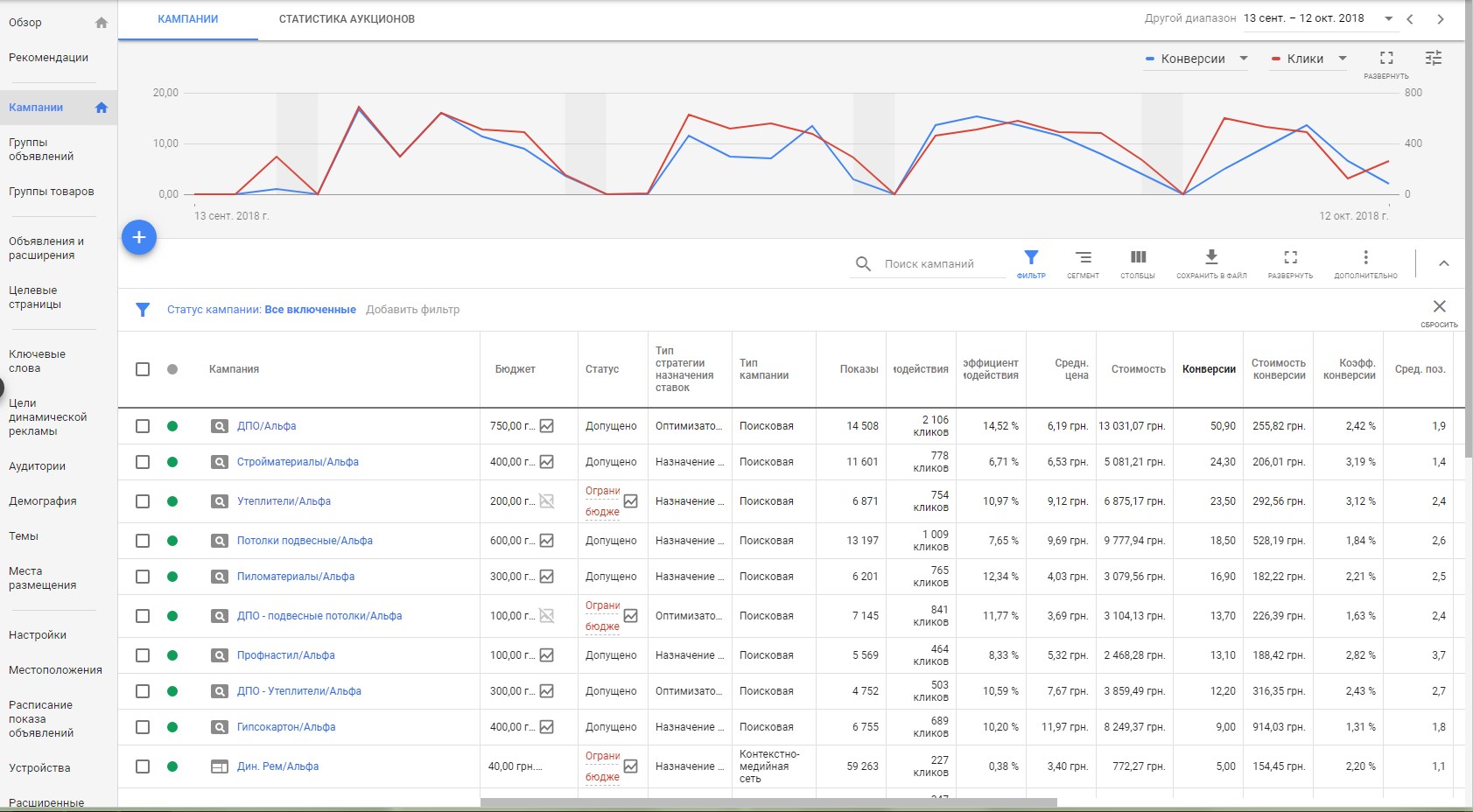Click the Сбросить close filter icon
This screenshot has height=812, width=1473.
(1440, 306)
